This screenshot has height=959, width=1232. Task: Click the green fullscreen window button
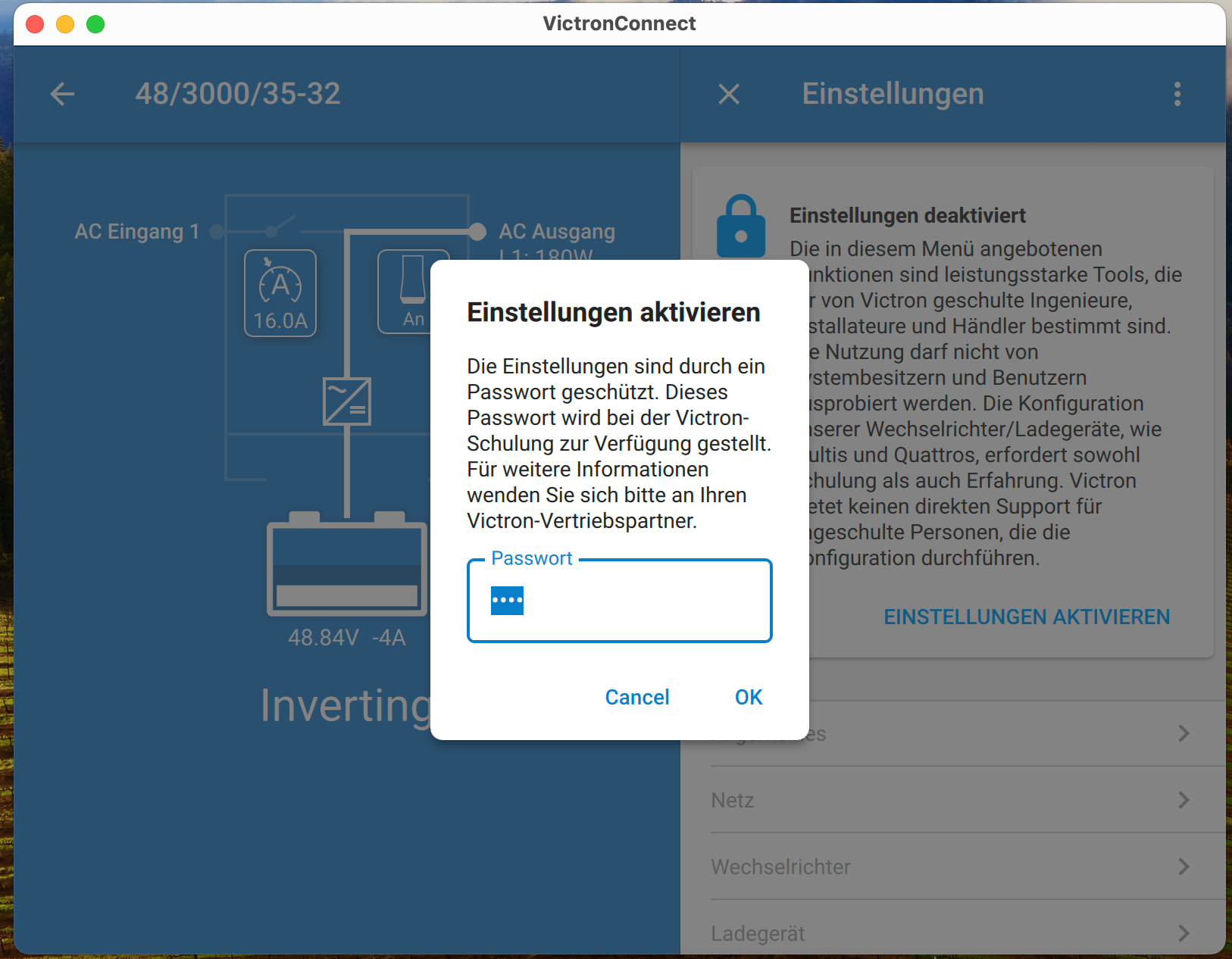click(x=95, y=24)
